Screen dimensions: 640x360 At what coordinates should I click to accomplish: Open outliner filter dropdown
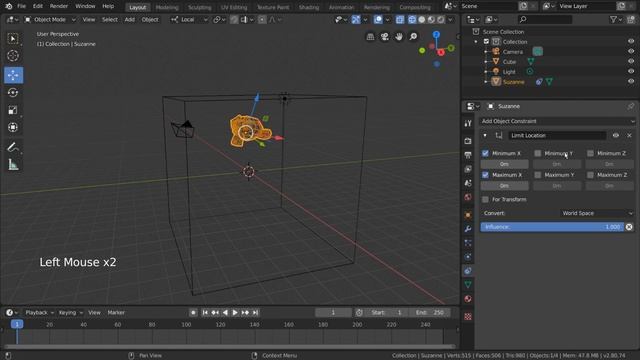[616, 20]
